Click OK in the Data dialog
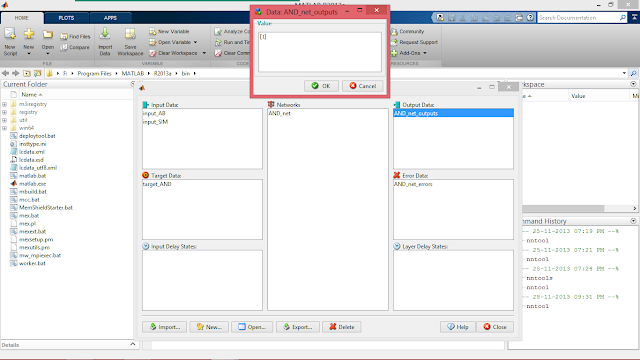This screenshot has width=640, height=360. click(321, 86)
